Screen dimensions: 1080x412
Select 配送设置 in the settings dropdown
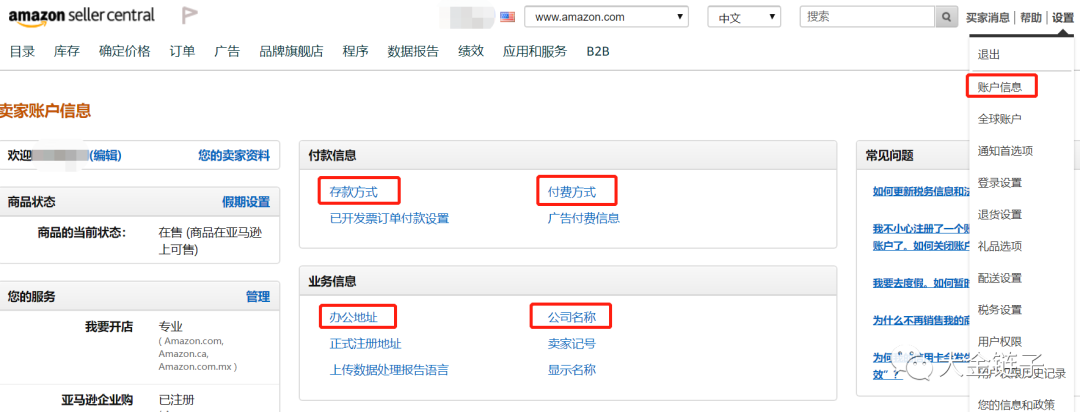(999, 278)
